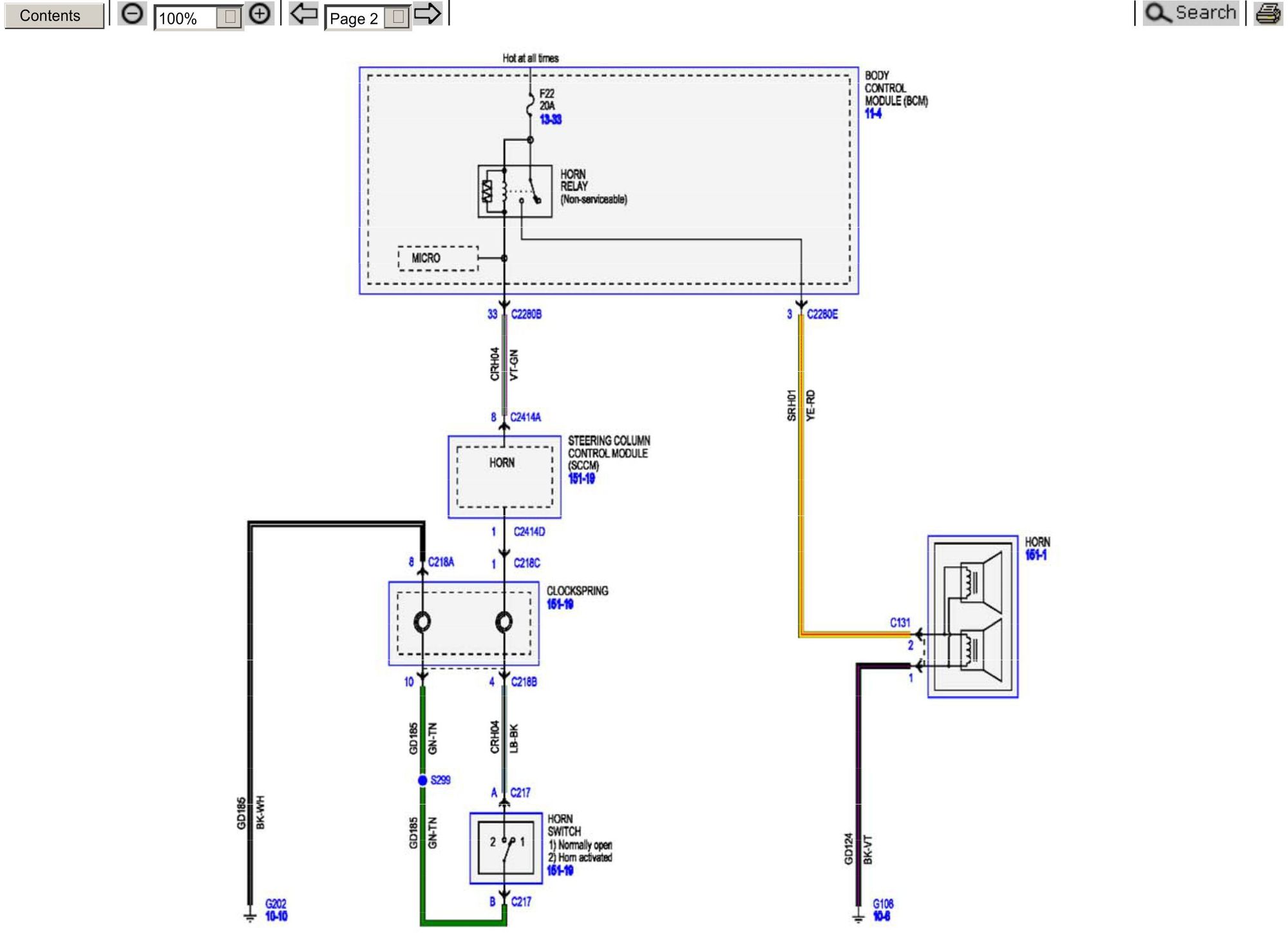The image size is (1288, 940).
Task: Open Clockspring reference link 151-19
Action: pyautogui.click(x=560, y=604)
